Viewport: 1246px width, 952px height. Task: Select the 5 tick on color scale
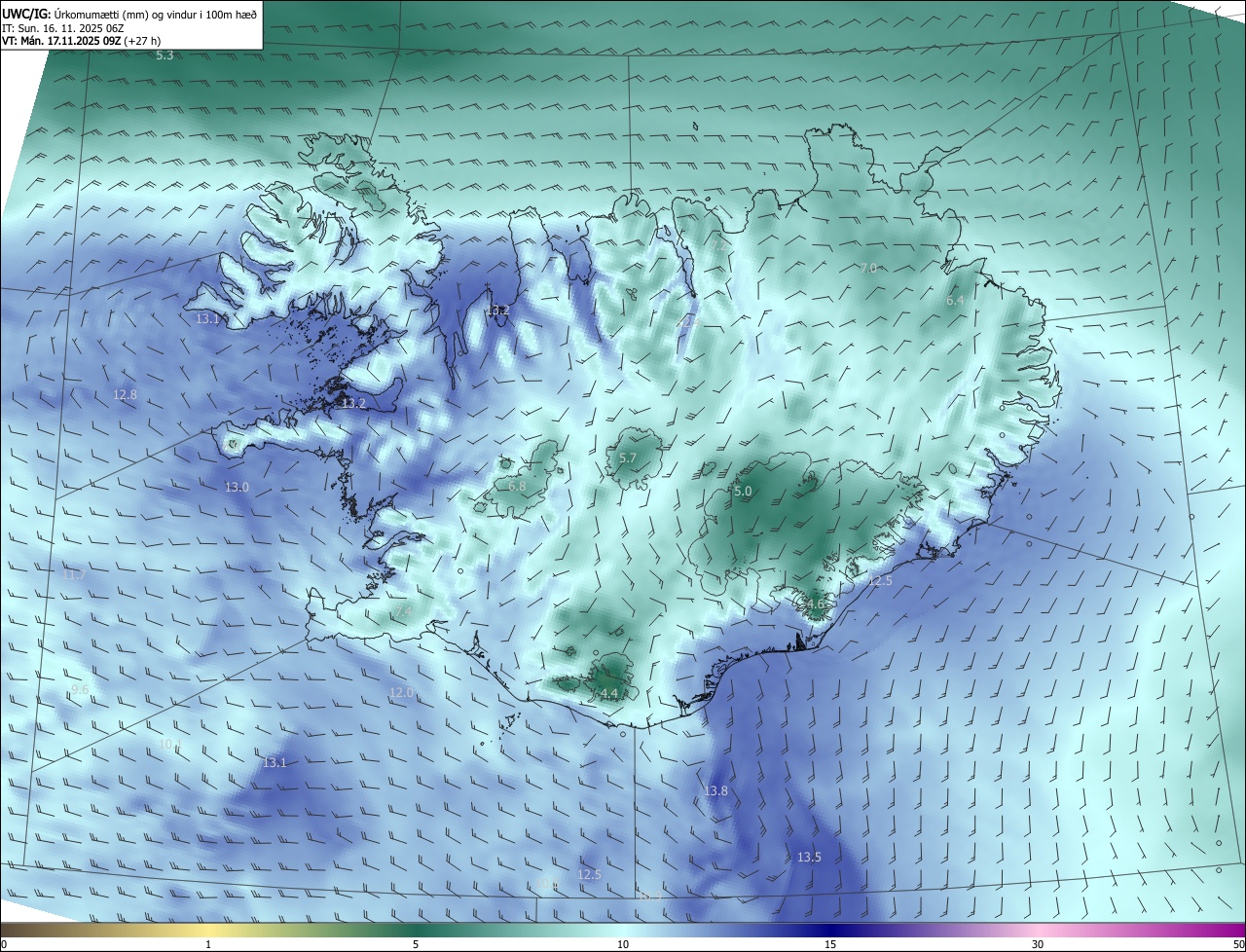pos(416,944)
